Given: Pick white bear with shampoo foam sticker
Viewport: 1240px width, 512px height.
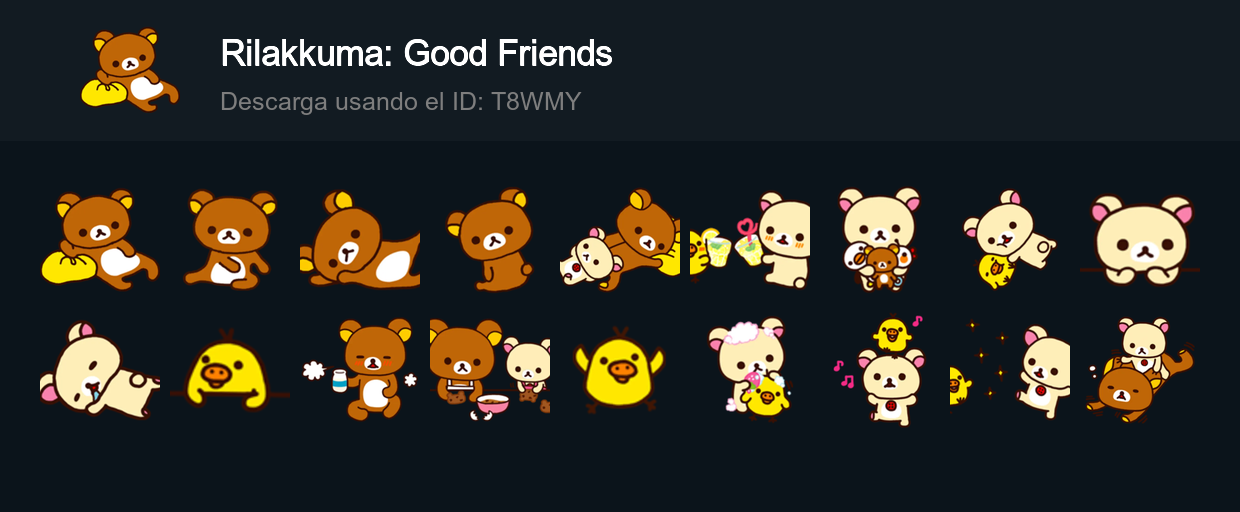Looking at the screenshot, I should 750,370.
